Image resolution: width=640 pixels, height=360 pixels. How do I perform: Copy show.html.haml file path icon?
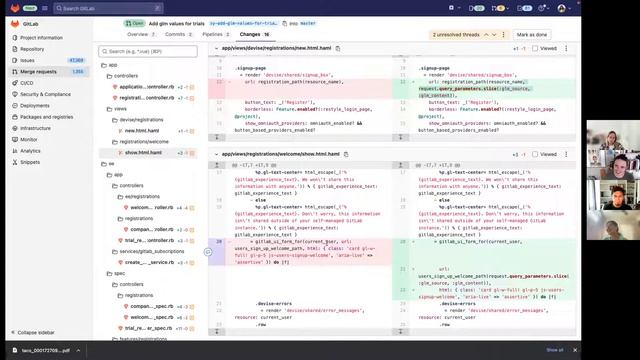pyautogui.click(x=346, y=154)
